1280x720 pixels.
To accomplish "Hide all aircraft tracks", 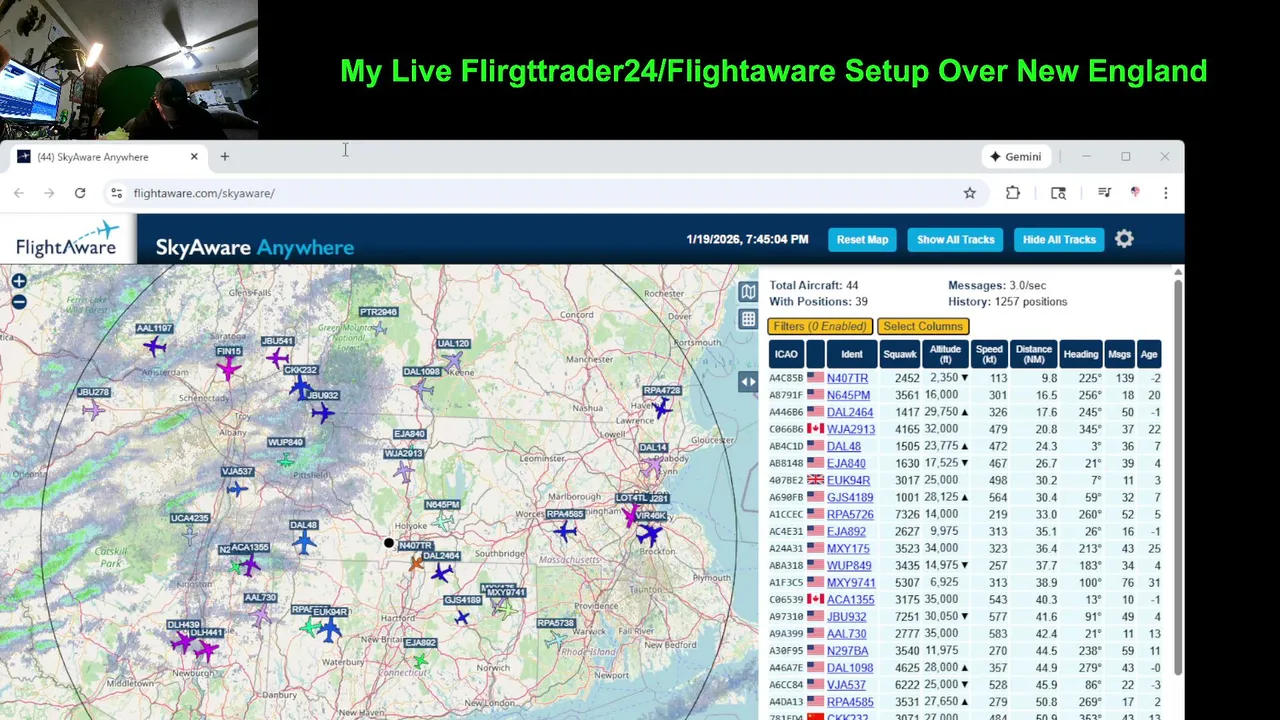I will click(x=1059, y=239).
